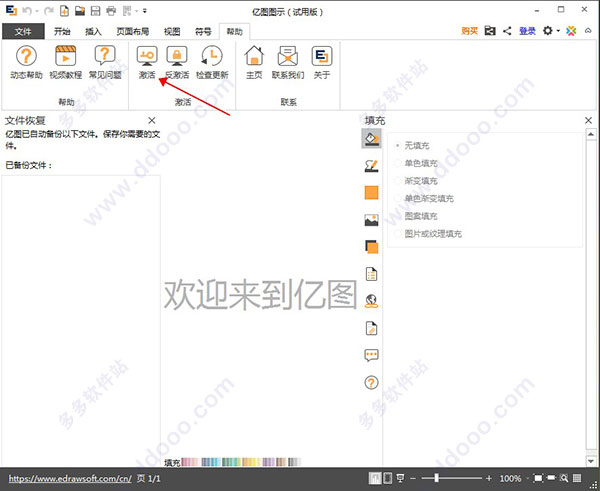Image resolution: width=600 pixels, height=491 pixels.
Task: Click the presentation mode icon in status bar
Action: [x=400, y=478]
